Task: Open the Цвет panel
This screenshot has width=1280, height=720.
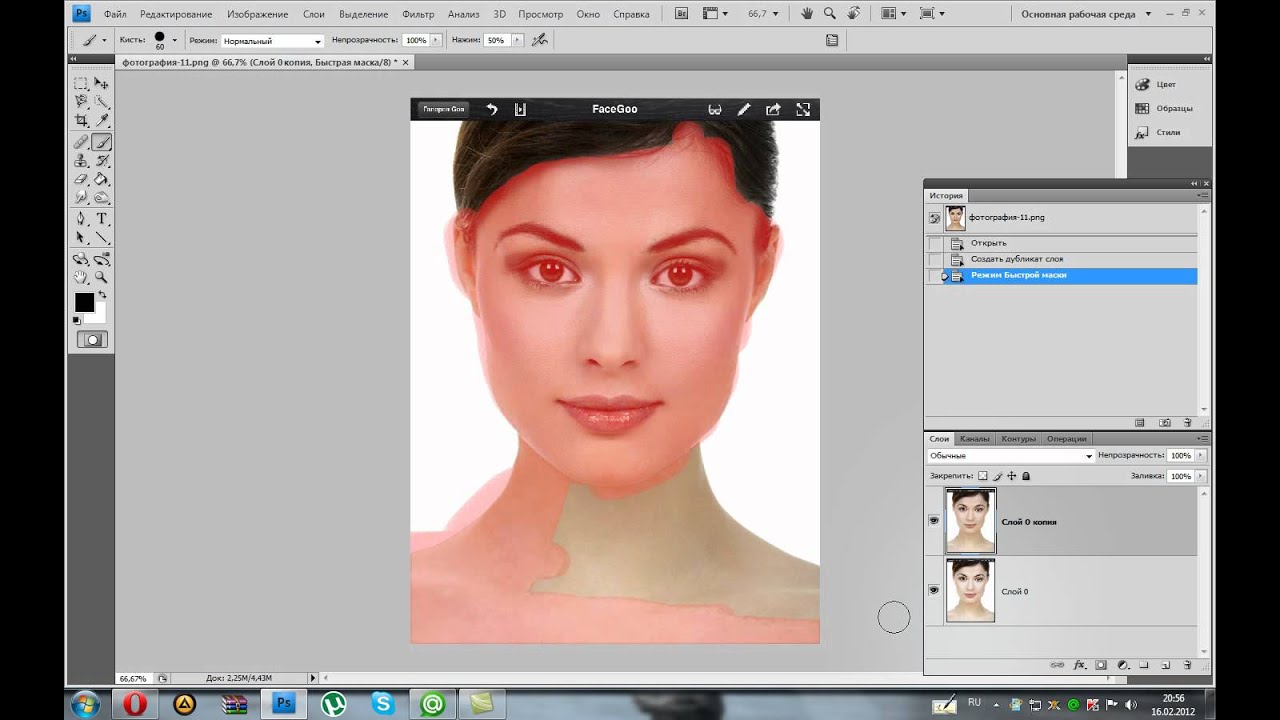Action: (x=1166, y=84)
